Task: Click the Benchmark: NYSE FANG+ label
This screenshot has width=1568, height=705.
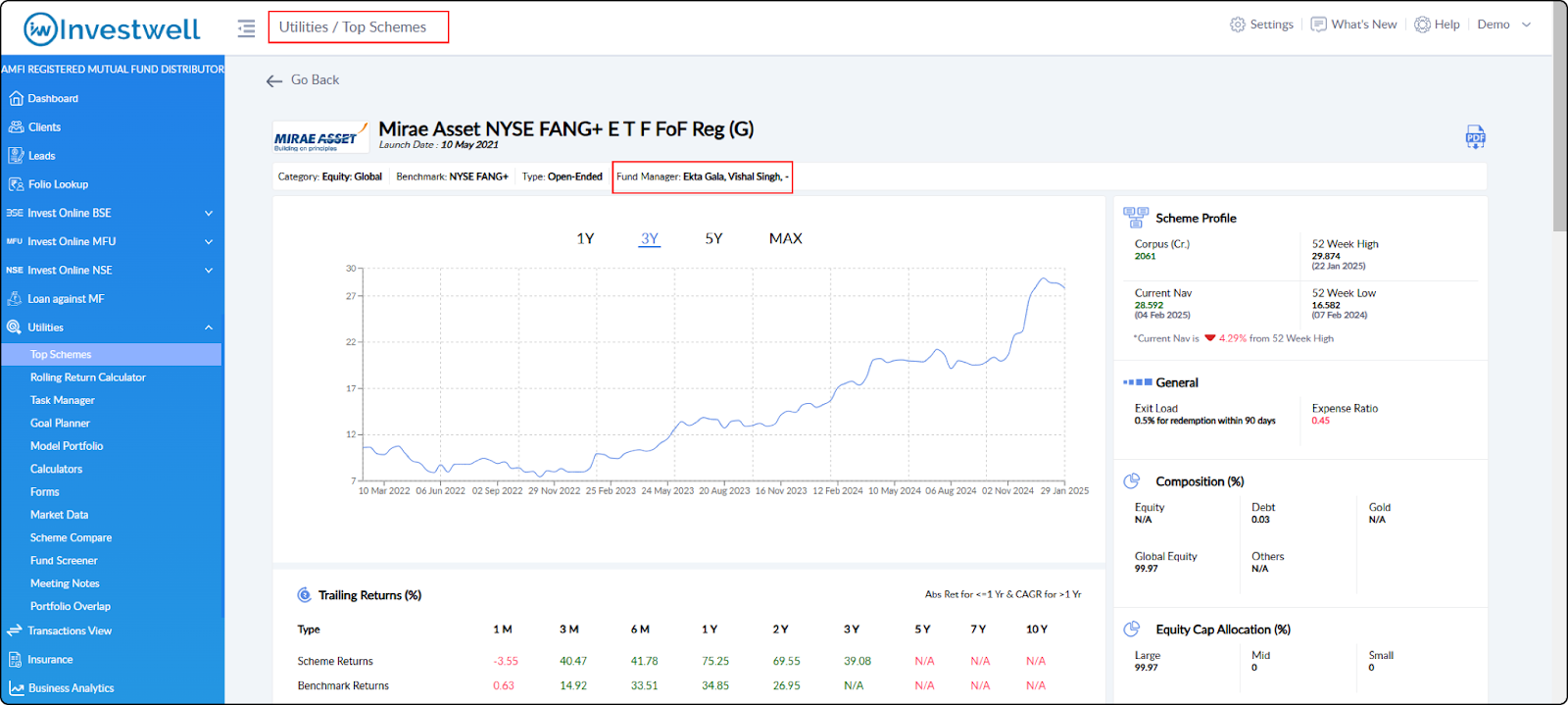Action: (452, 176)
